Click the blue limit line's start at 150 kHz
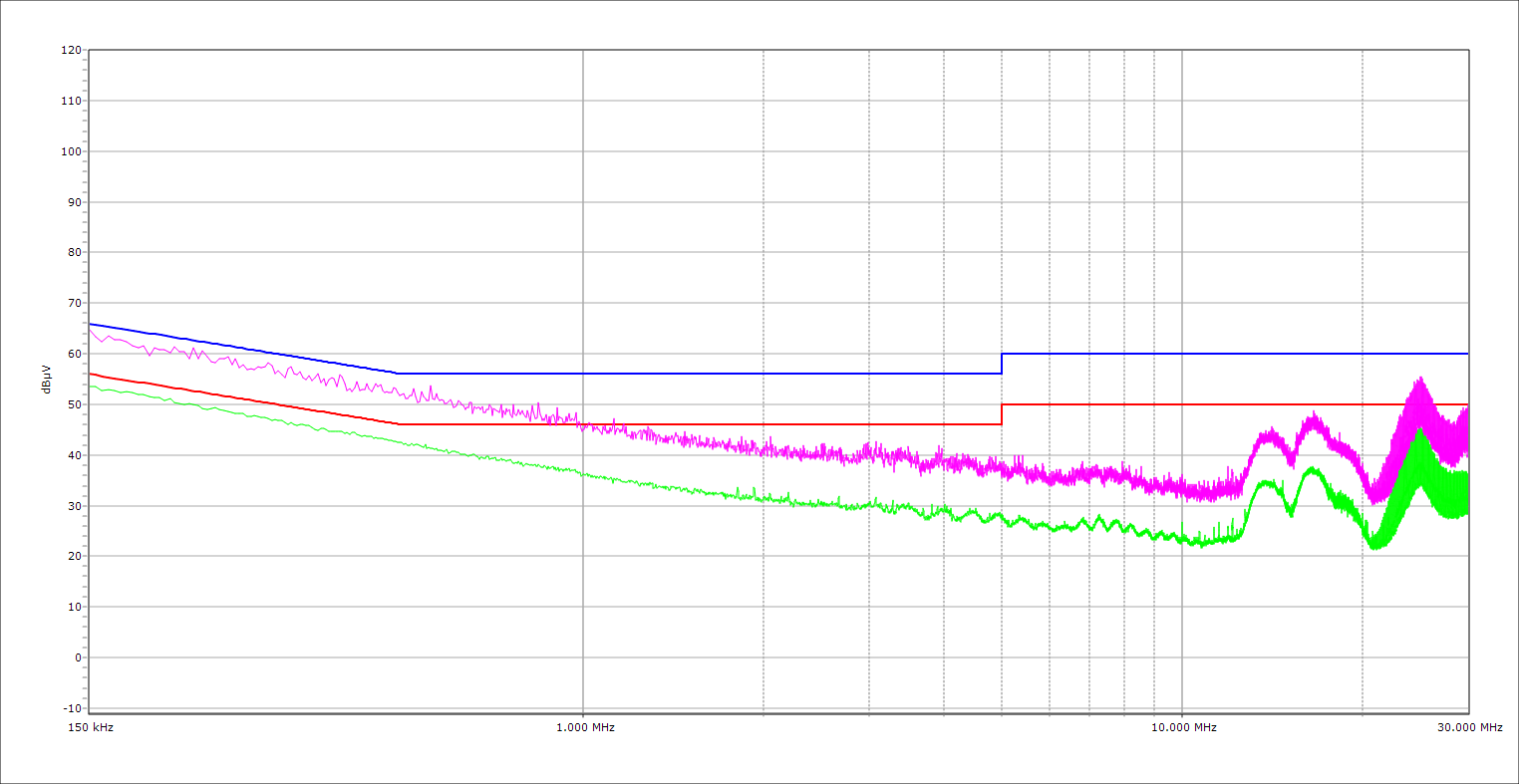1519x784 pixels. (90, 324)
